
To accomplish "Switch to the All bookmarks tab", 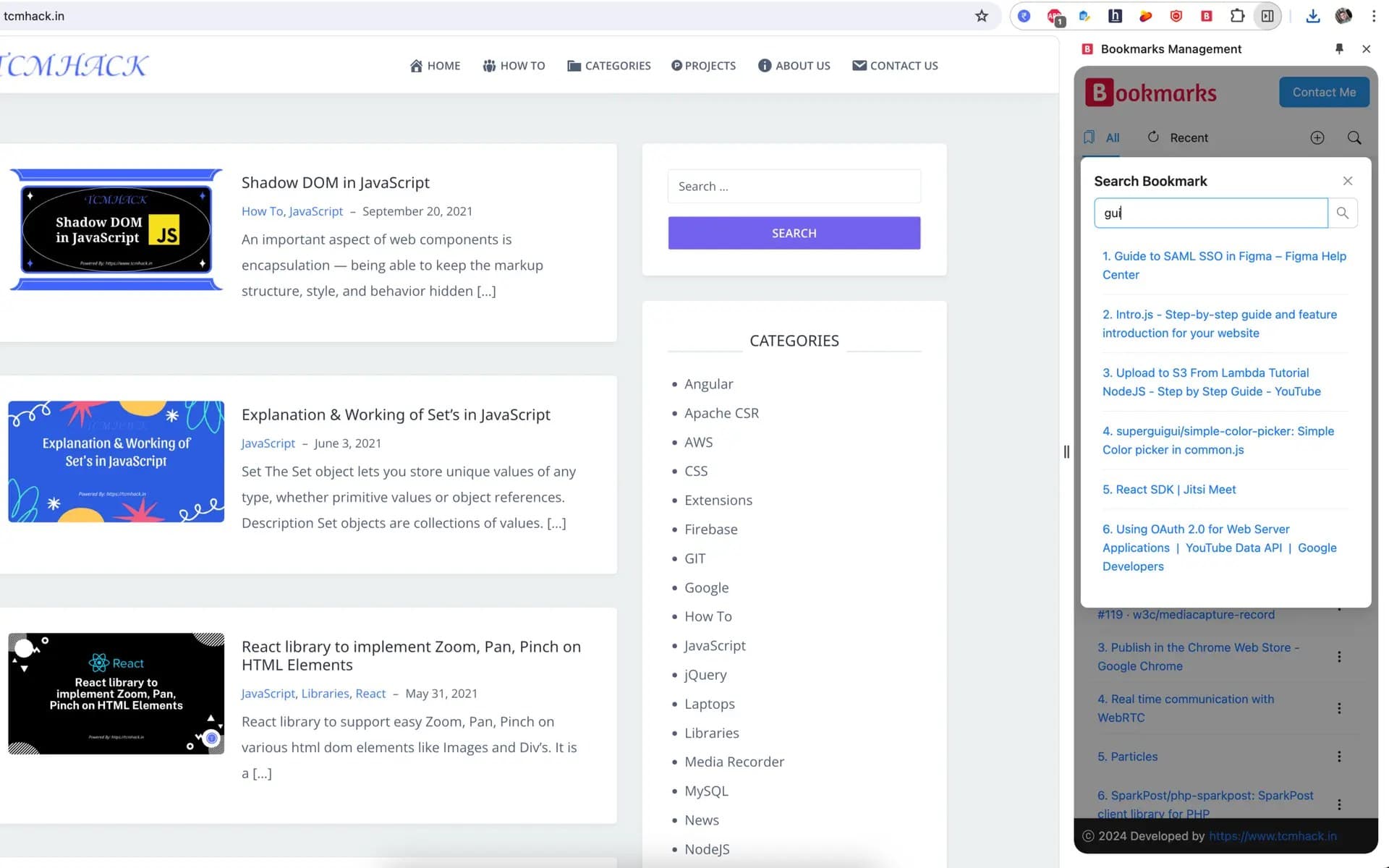I will click(1102, 137).
